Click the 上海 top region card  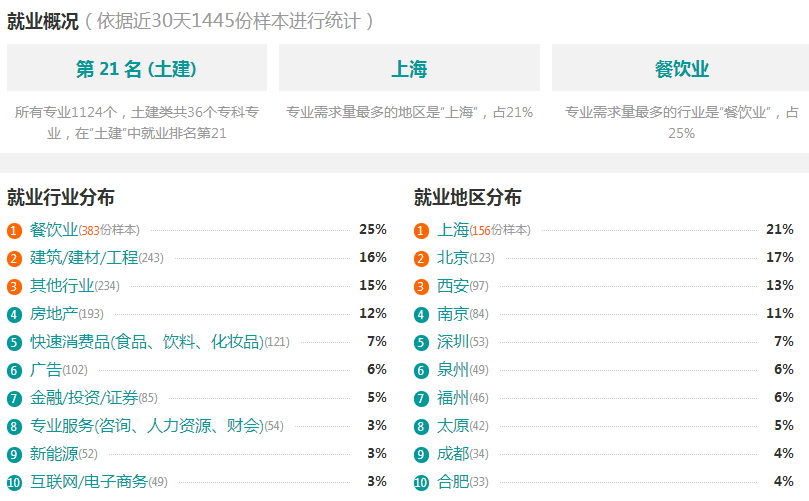409,68
